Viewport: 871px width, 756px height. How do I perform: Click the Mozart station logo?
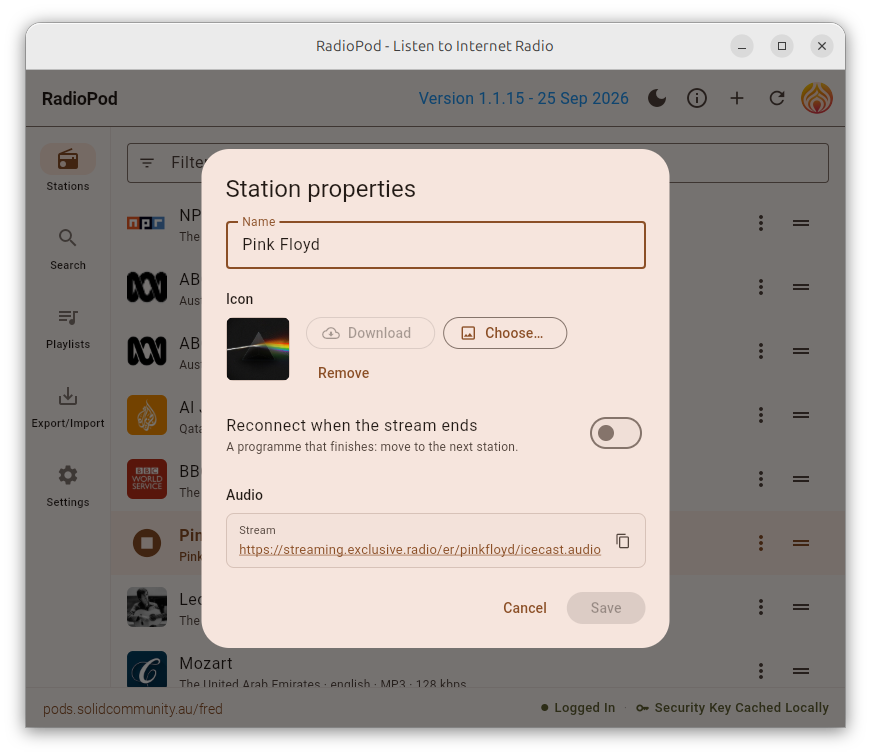click(x=147, y=669)
